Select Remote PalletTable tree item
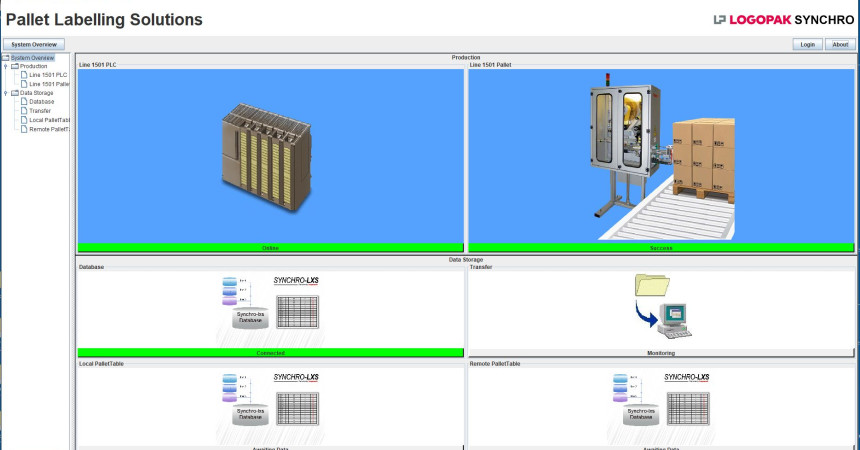 49,130
